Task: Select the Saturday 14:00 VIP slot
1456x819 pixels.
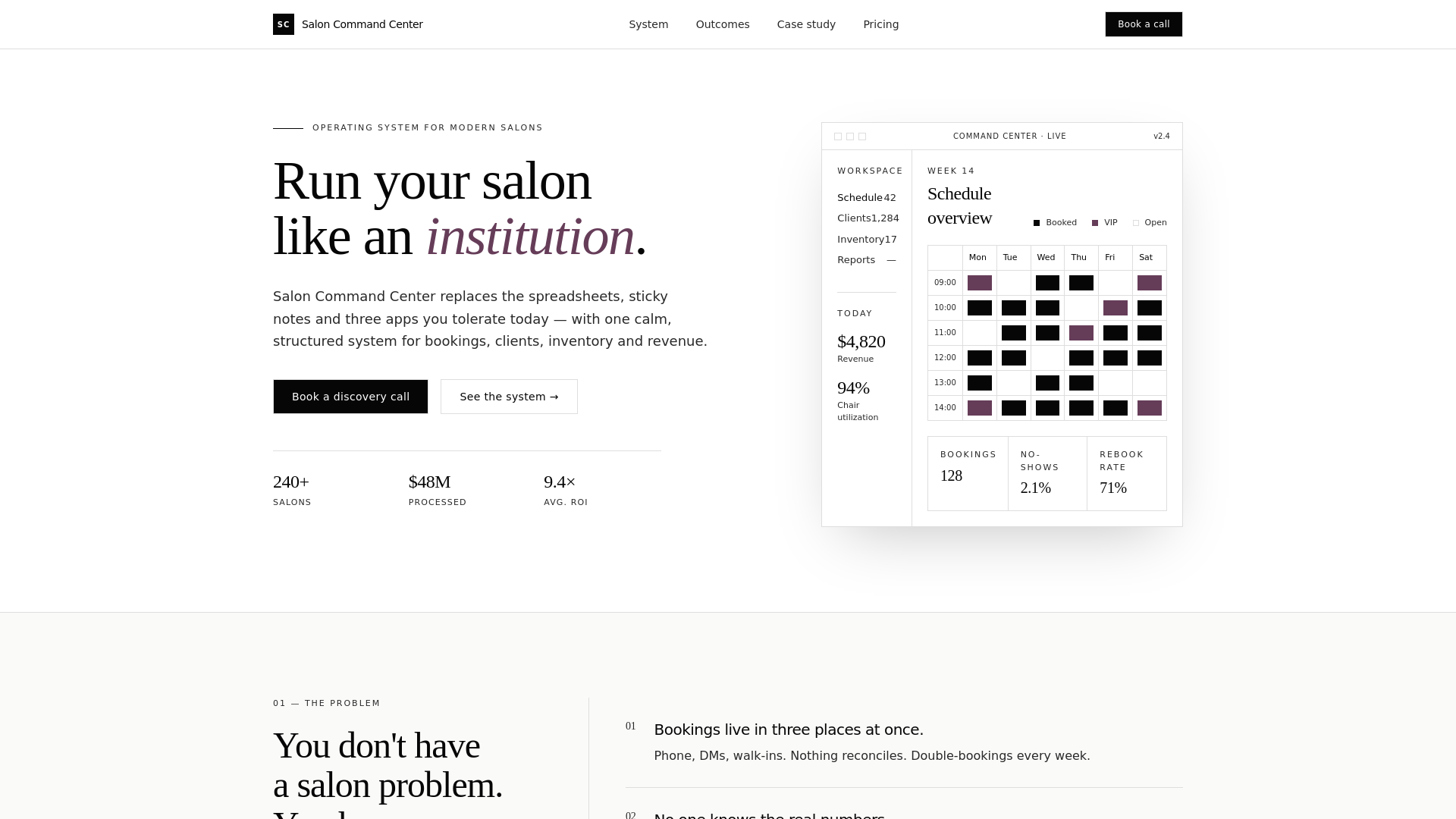Action: point(1150,408)
